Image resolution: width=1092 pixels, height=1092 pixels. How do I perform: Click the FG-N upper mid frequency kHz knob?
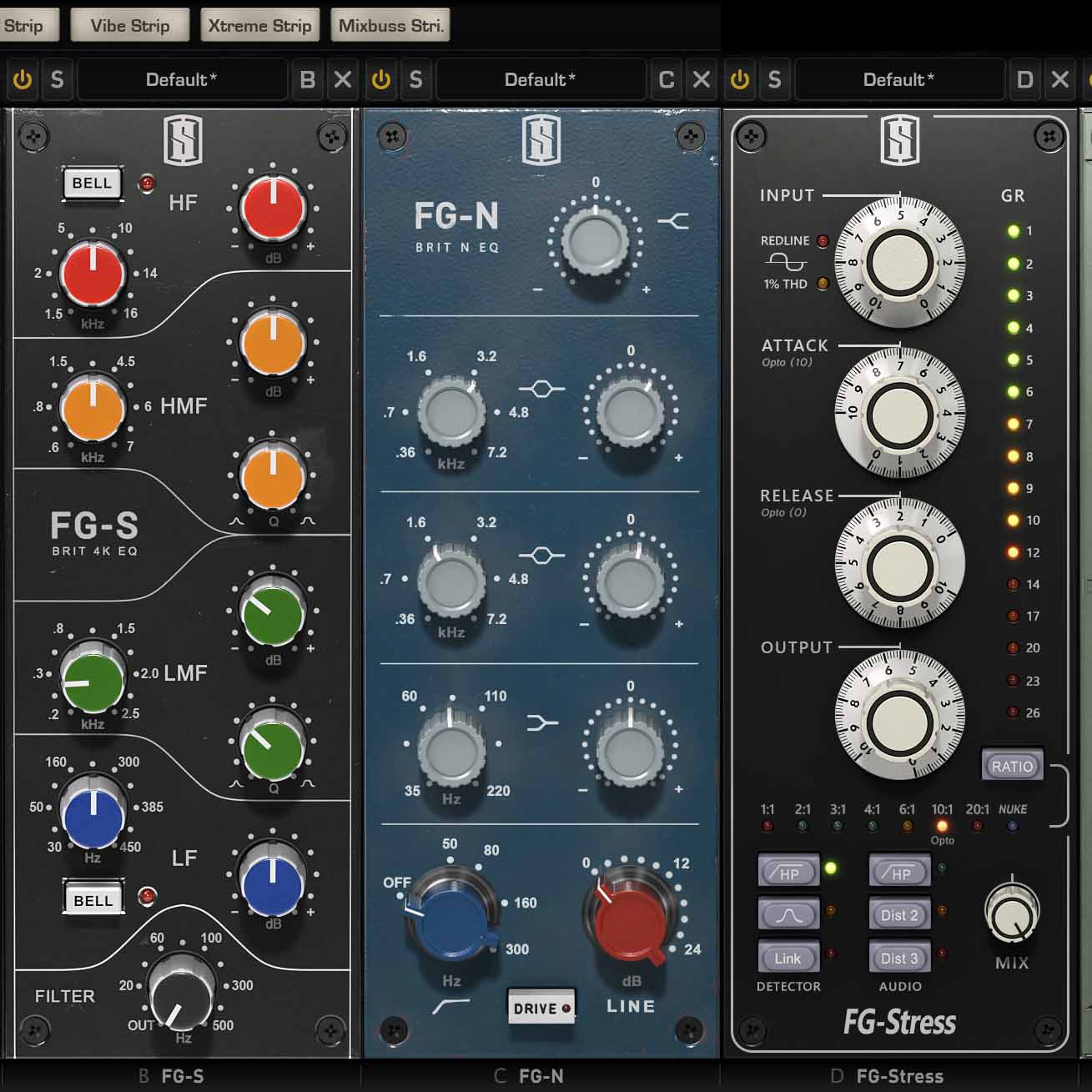point(451,412)
